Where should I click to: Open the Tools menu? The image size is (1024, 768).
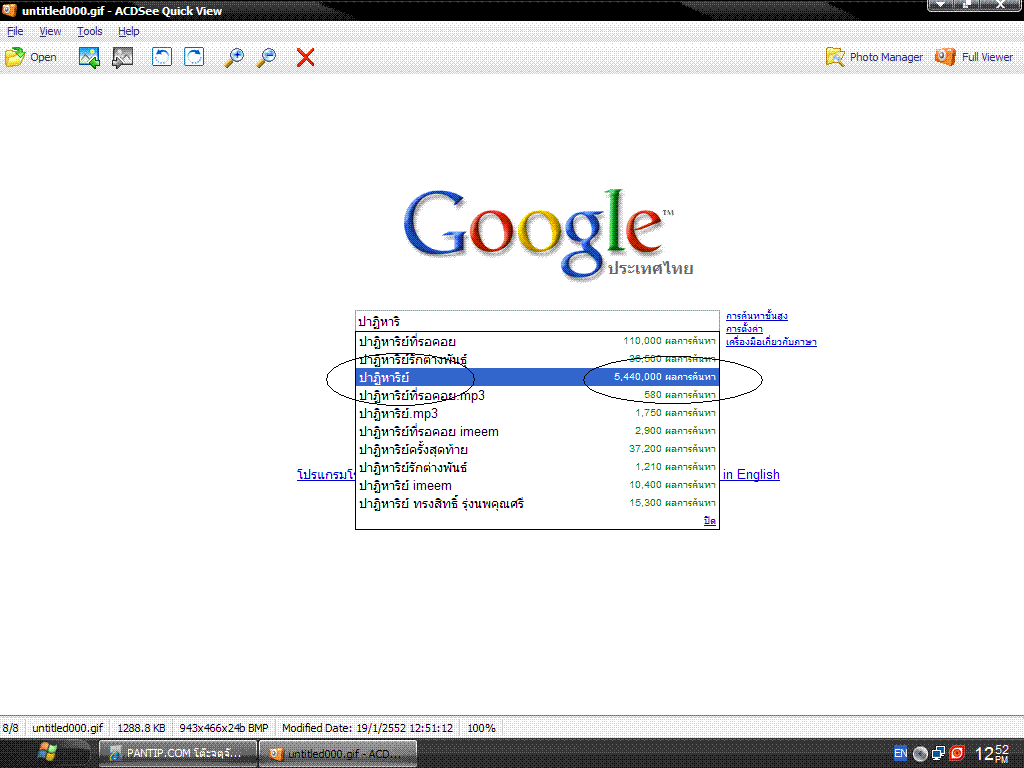point(89,31)
